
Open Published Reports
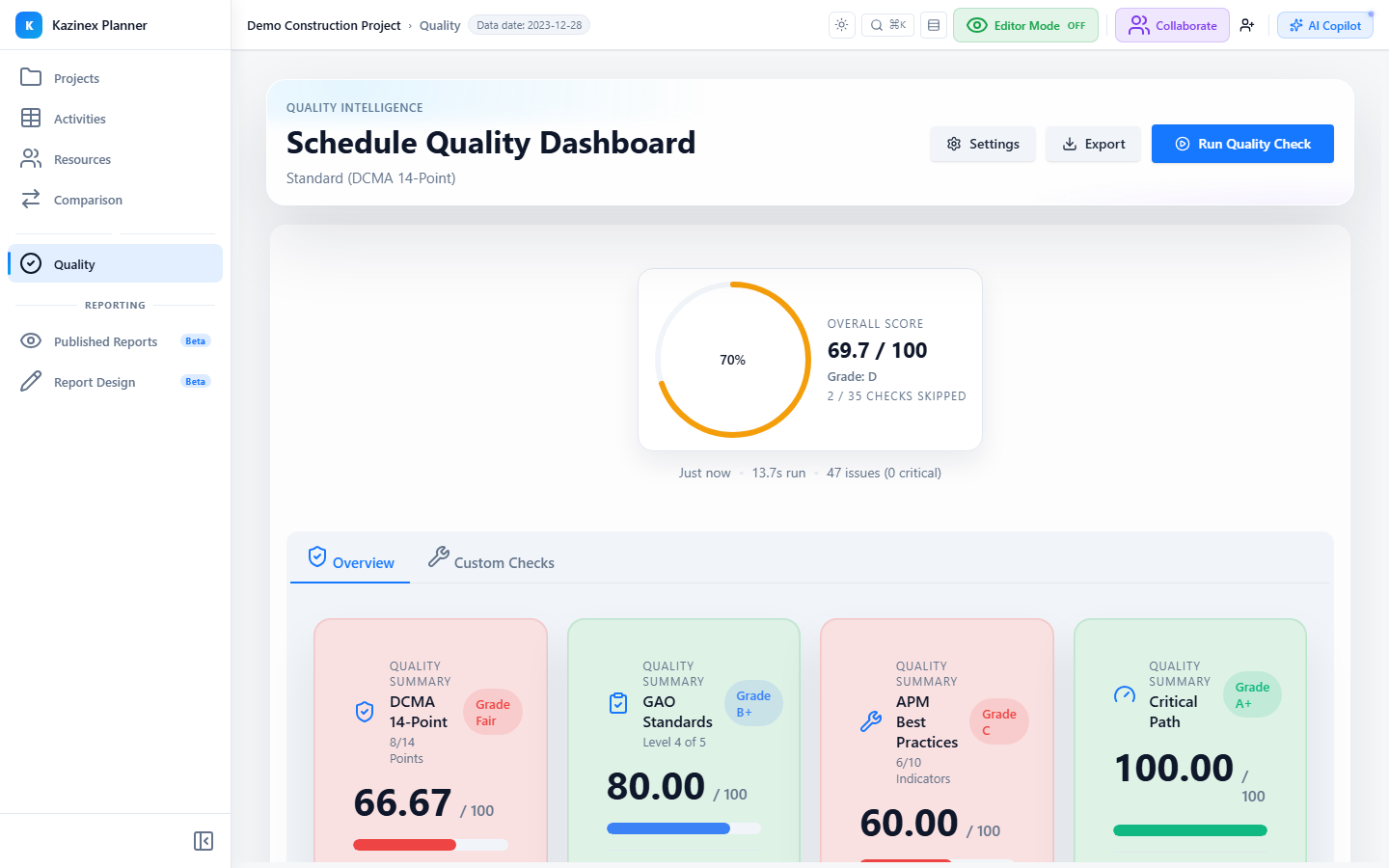point(115,340)
